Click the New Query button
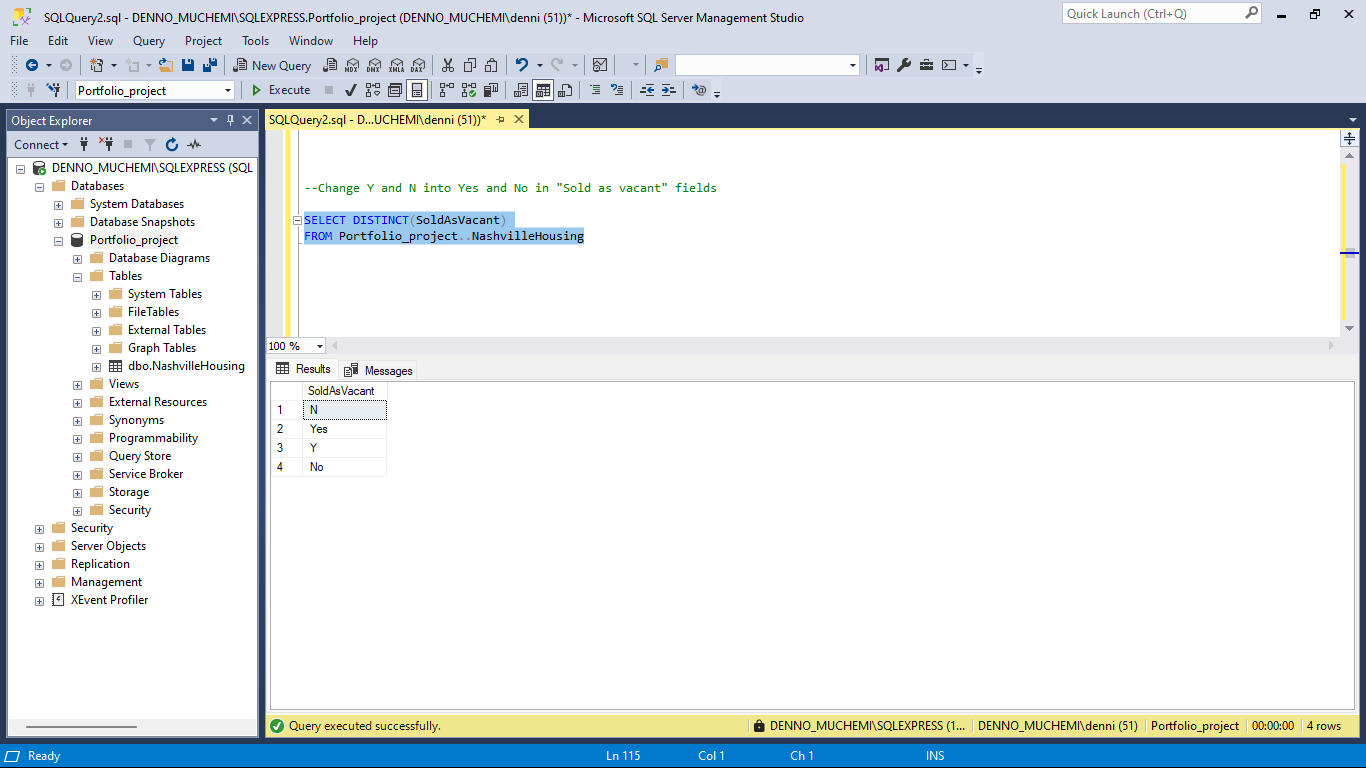 (x=272, y=65)
